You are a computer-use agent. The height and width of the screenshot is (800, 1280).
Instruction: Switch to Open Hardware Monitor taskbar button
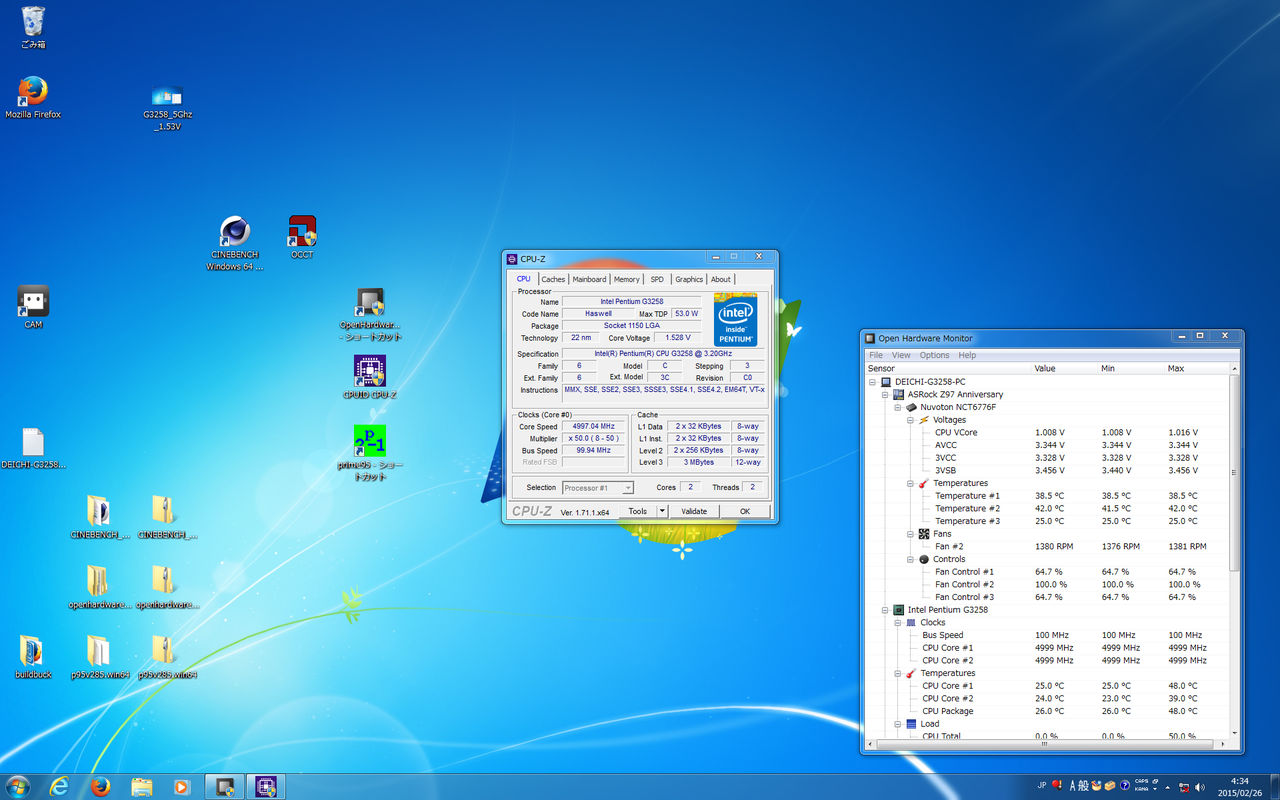point(224,787)
